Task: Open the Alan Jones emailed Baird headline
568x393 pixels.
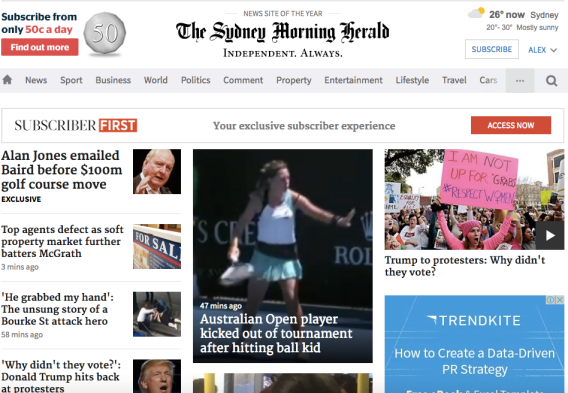Action: pyautogui.click(x=62, y=170)
